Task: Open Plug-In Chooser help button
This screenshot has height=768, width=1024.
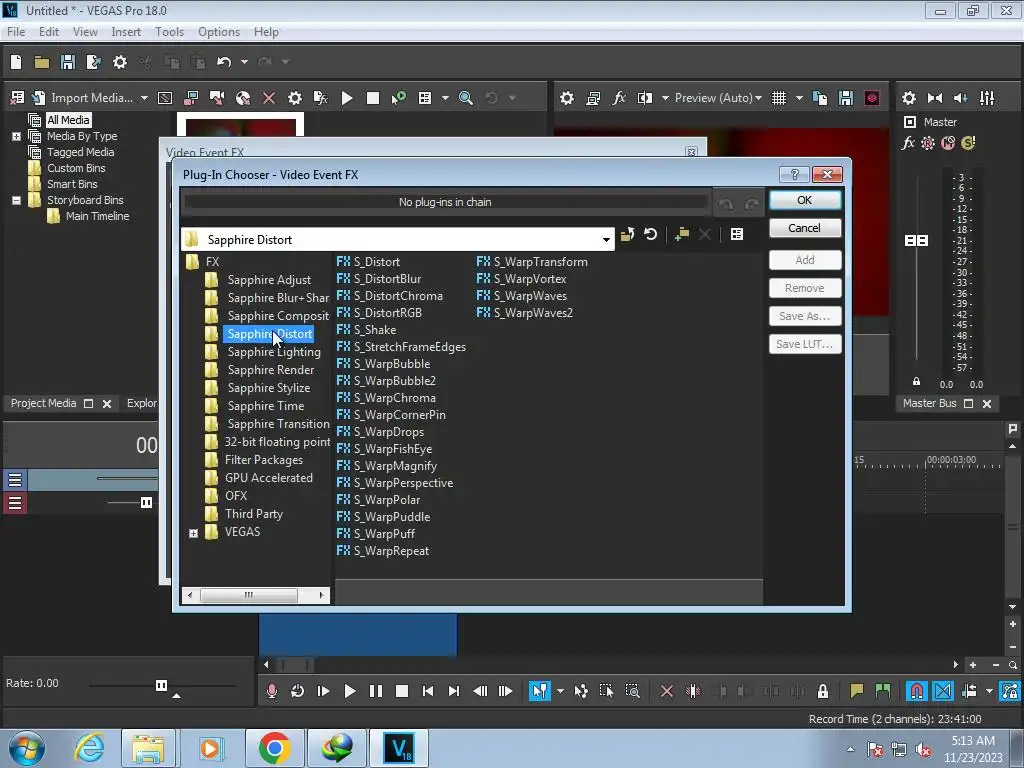Action: (794, 174)
